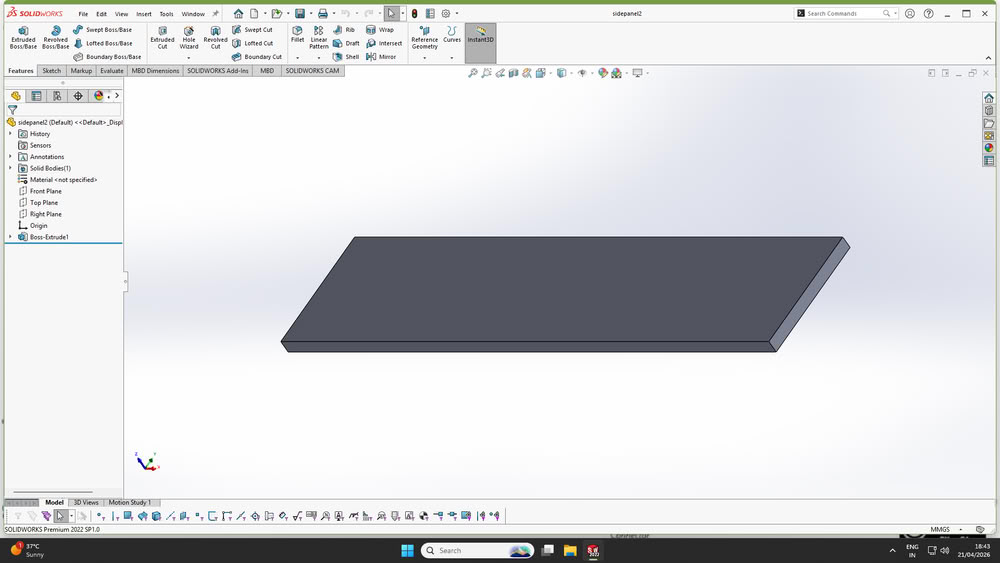Click the Intersect feature
Image resolution: width=1000 pixels, height=563 pixels.
384,43
